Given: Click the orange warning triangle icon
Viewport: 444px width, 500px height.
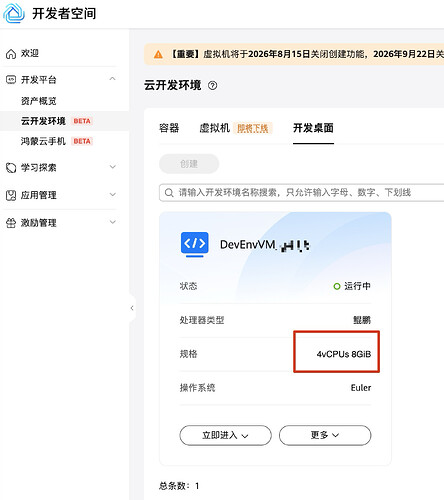Looking at the screenshot, I should (158, 54).
